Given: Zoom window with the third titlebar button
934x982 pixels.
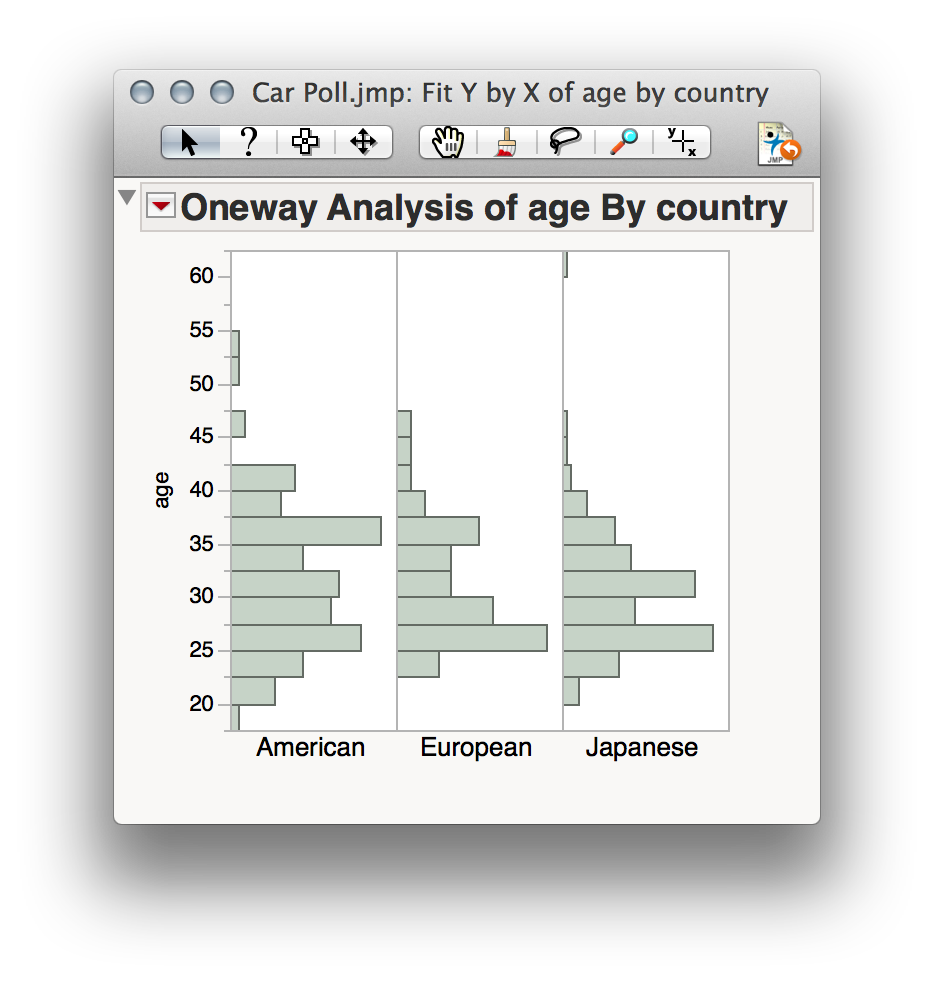Looking at the screenshot, I should coord(222,92).
